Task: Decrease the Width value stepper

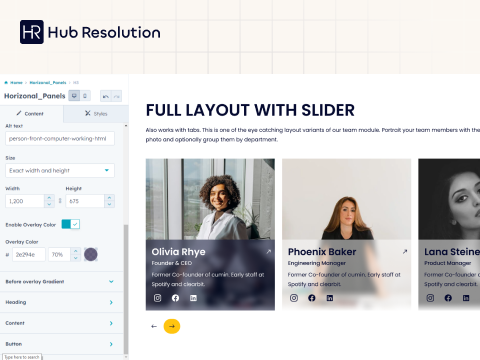Action: 49,204
